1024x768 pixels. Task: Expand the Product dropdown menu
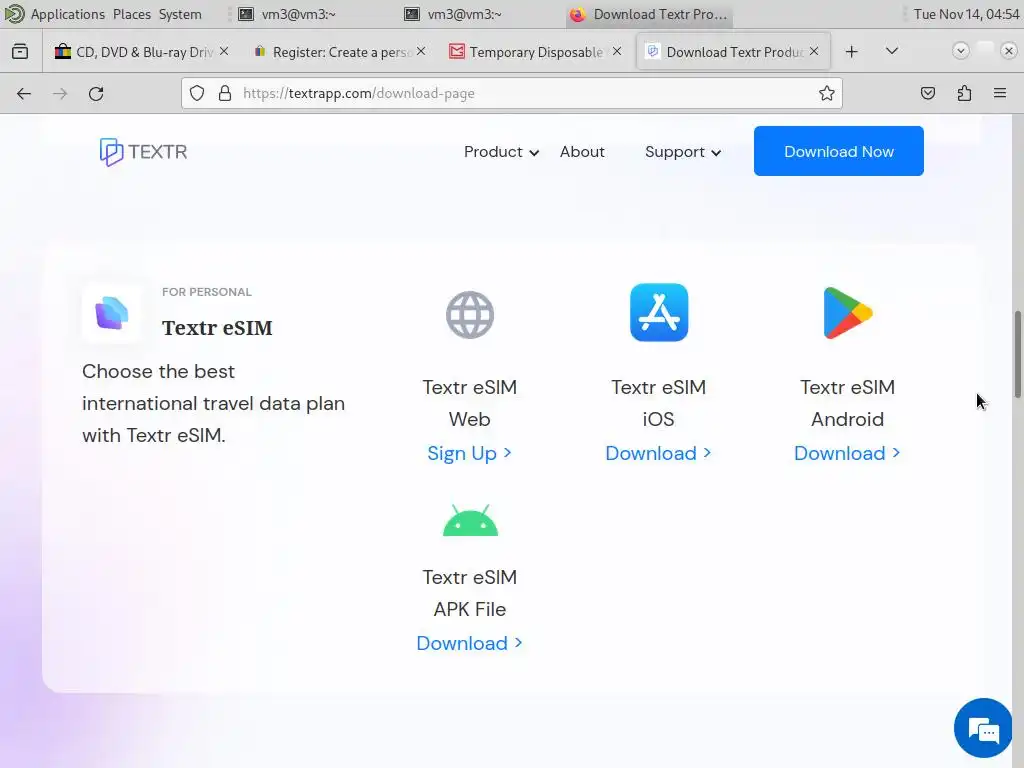tap(501, 152)
